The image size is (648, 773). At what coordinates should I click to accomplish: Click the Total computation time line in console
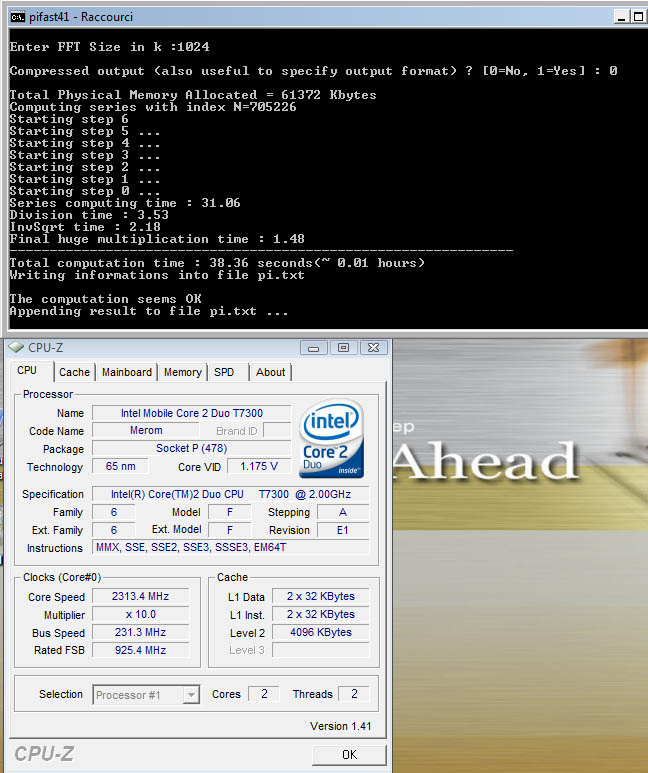217,263
